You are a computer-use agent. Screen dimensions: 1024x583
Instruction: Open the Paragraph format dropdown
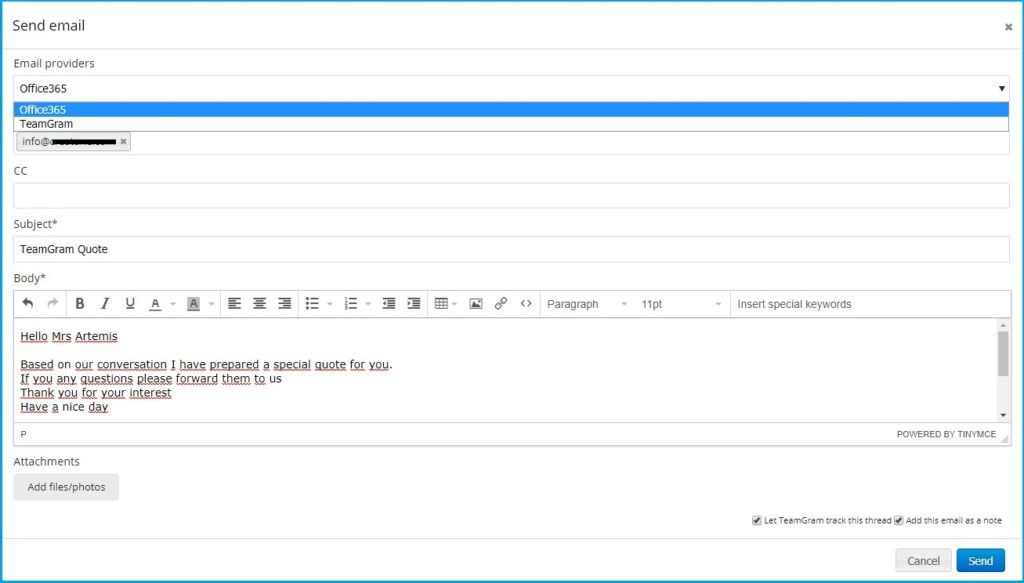pyautogui.click(x=586, y=304)
